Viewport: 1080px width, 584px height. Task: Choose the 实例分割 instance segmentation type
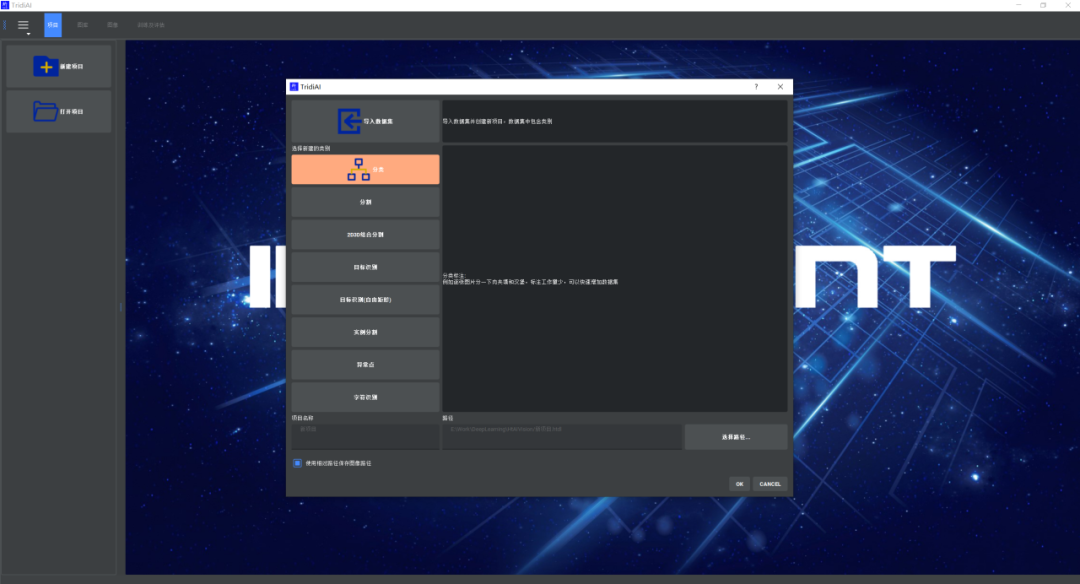click(x=365, y=332)
